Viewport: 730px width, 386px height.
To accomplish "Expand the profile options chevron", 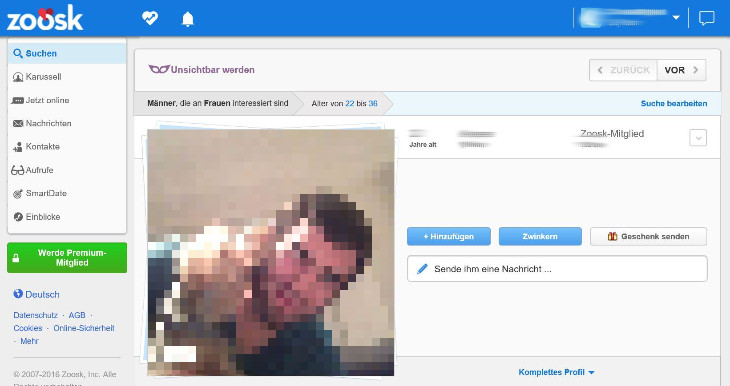I will (x=698, y=138).
